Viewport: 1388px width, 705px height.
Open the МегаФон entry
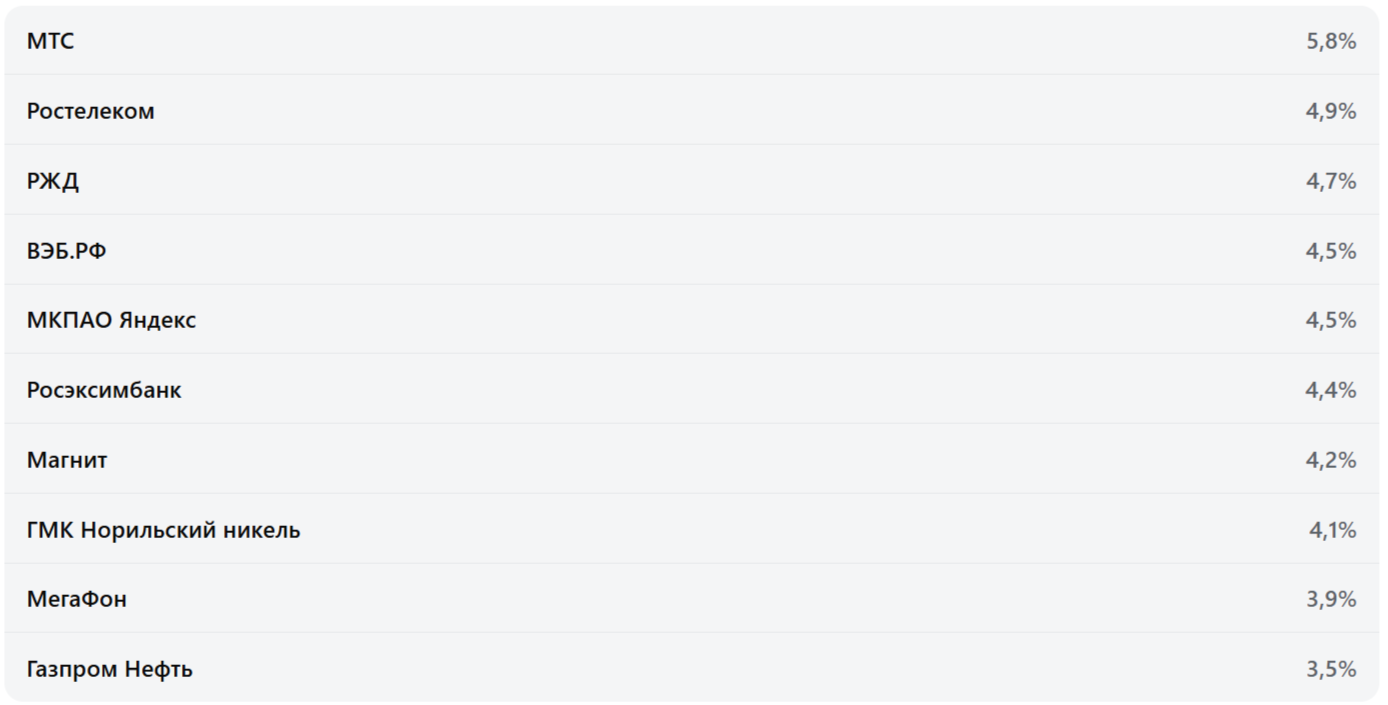point(77,599)
